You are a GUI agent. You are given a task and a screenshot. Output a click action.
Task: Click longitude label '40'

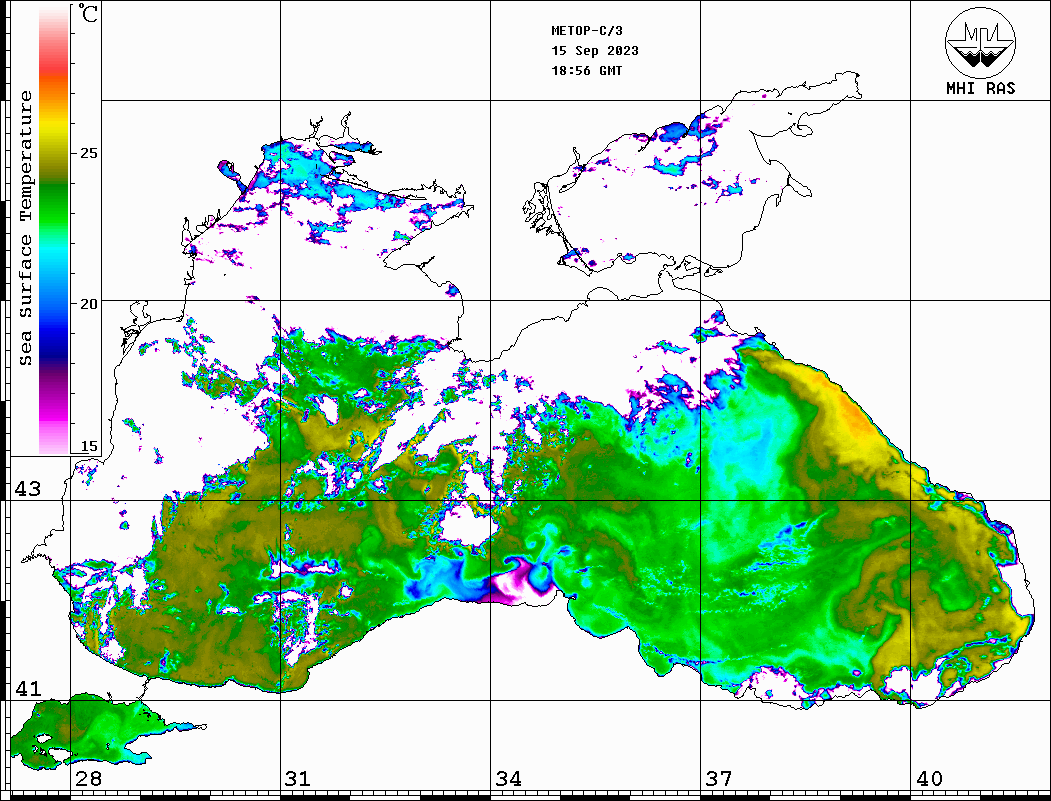(x=929, y=779)
